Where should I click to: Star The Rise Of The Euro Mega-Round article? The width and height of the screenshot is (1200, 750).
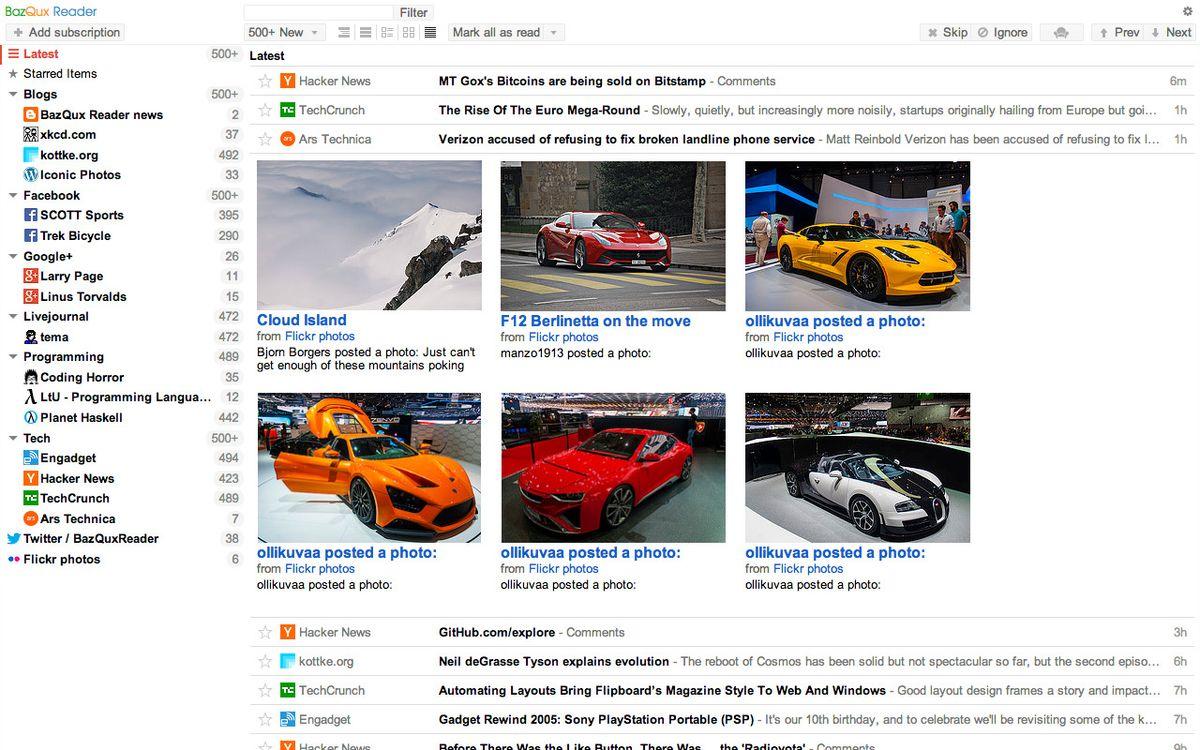265,110
